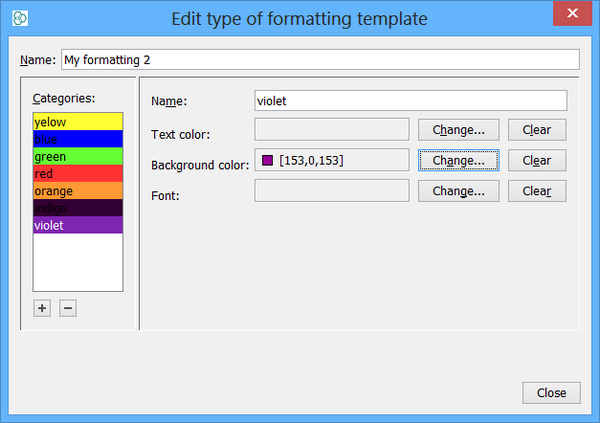Remove selected category with minus button

point(68,308)
